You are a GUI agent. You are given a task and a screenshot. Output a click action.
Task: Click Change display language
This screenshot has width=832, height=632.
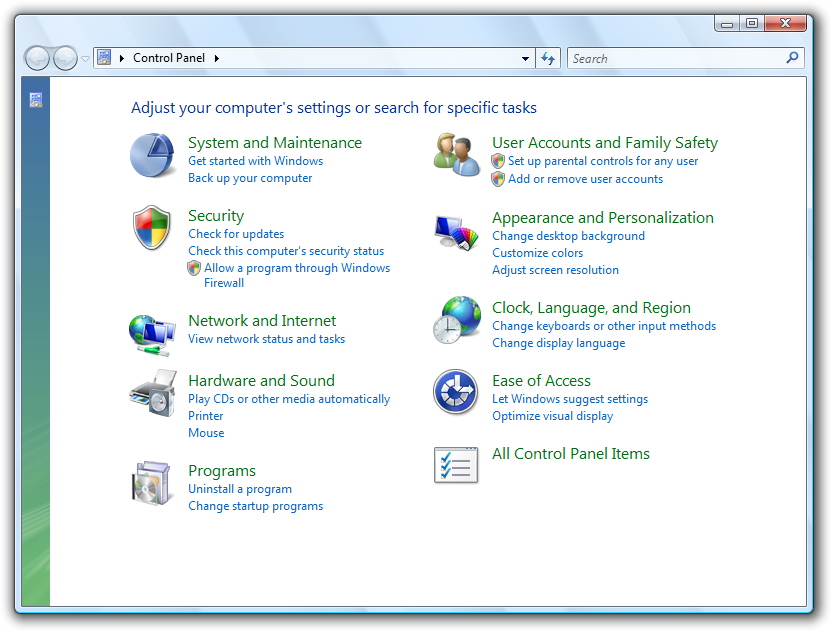559,343
